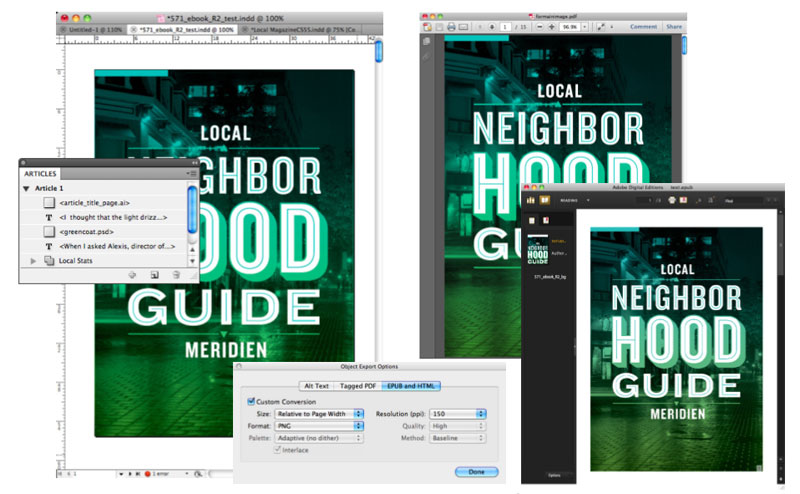The width and height of the screenshot is (800, 494).
Task: Click InDesign vertical scrollbar thumb
Action: [x=379, y=52]
